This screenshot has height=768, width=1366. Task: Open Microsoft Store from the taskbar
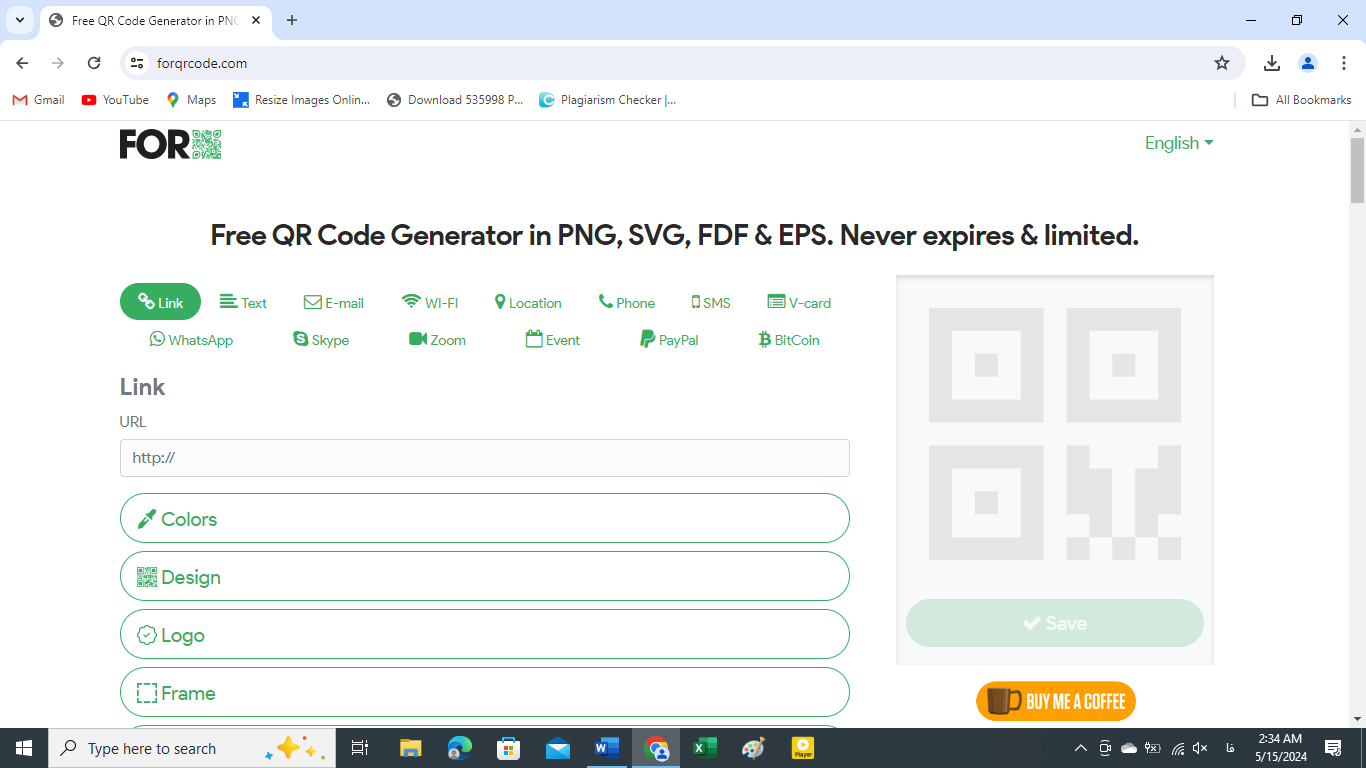508,748
